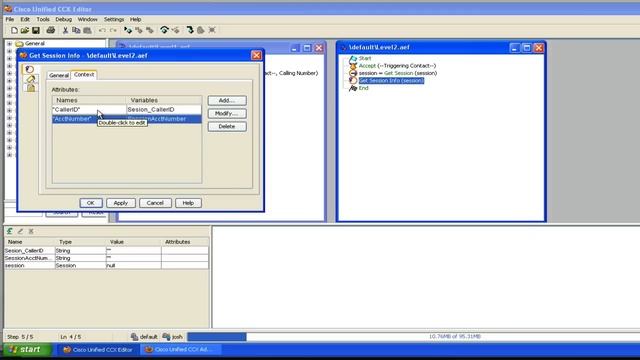Select the session variable row
Screen dimensions: 640x360
[x=106, y=265]
